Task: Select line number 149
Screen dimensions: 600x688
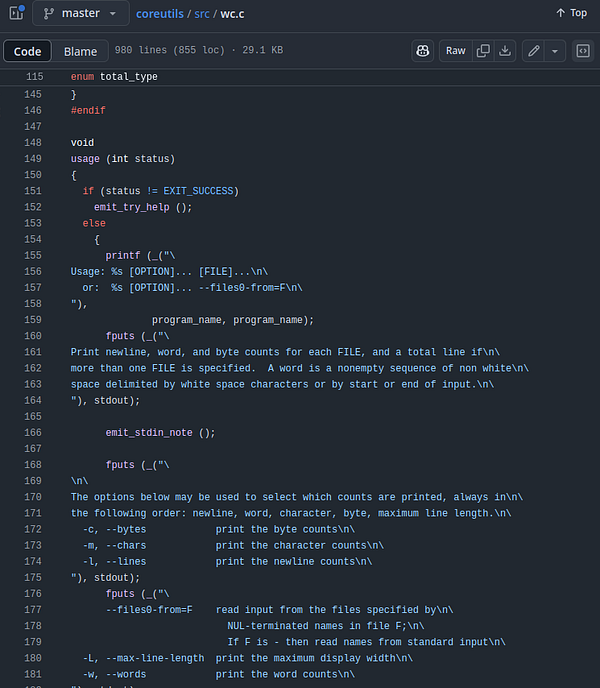Action: [x=33, y=159]
